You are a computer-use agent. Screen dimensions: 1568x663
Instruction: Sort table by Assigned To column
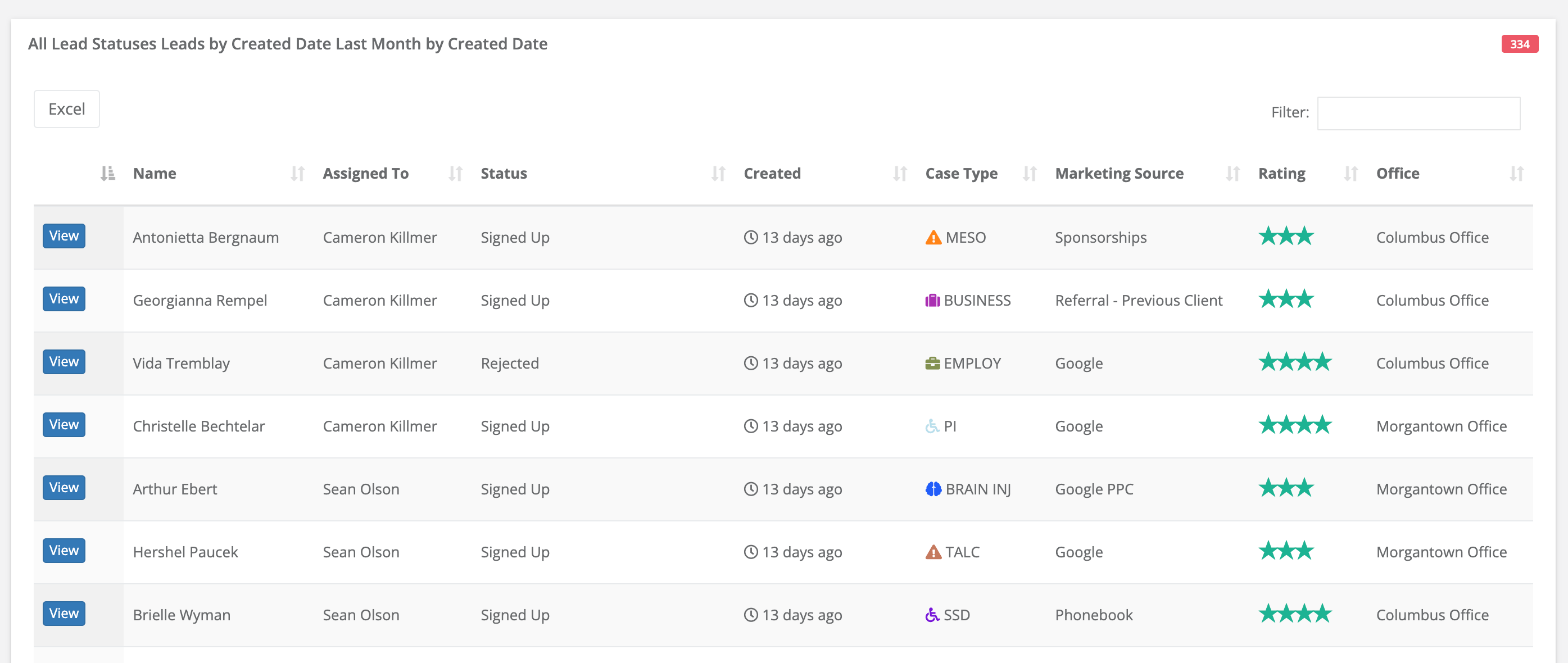click(365, 174)
